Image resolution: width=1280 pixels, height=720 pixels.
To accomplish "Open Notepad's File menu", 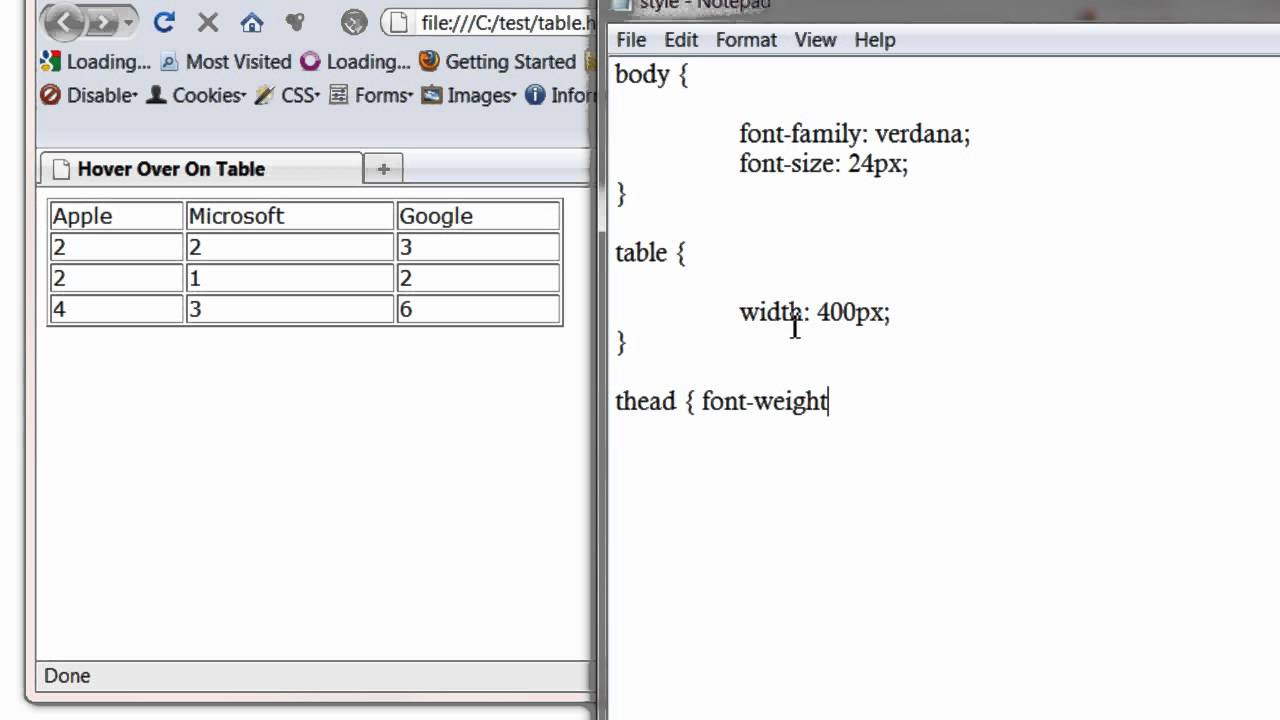I will (x=631, y=40).
